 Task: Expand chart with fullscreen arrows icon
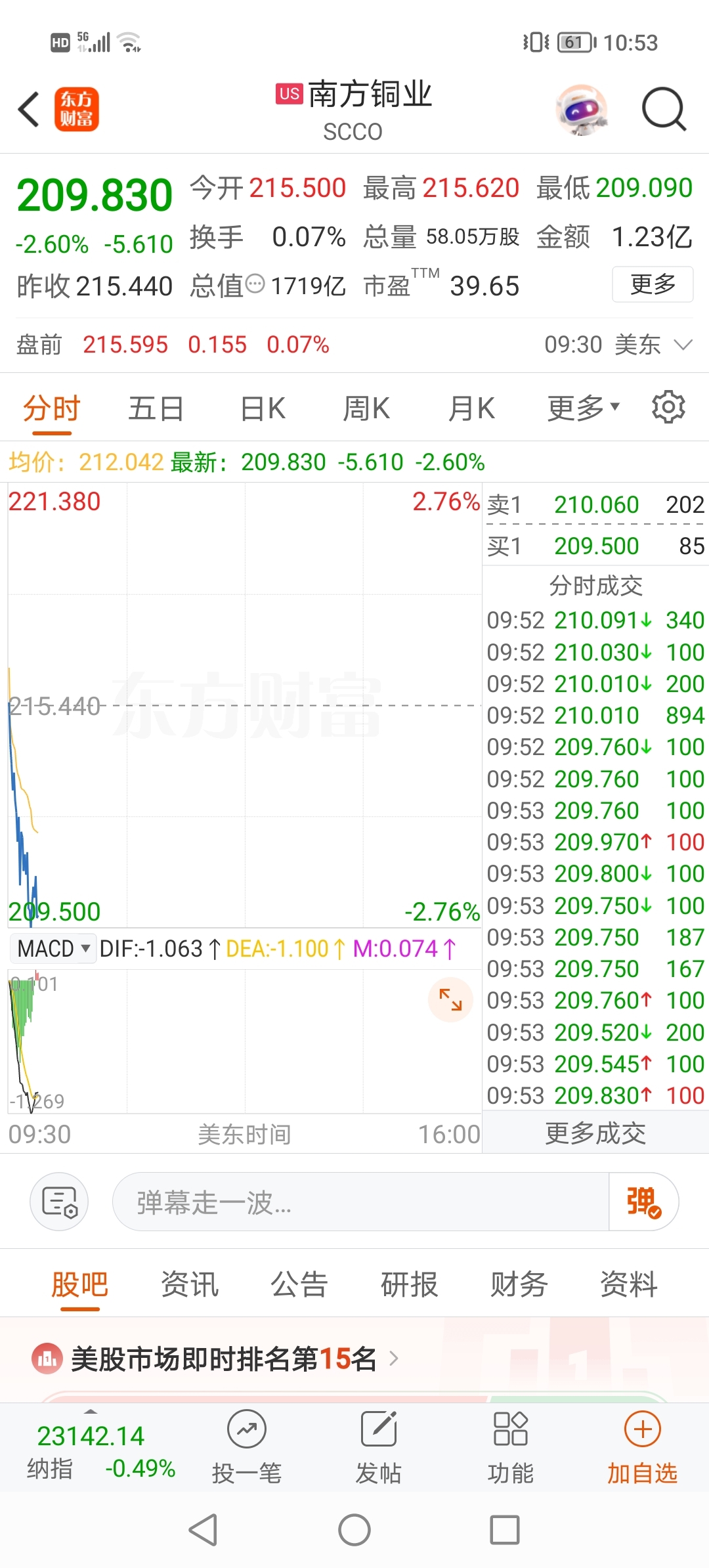[450, 999]
